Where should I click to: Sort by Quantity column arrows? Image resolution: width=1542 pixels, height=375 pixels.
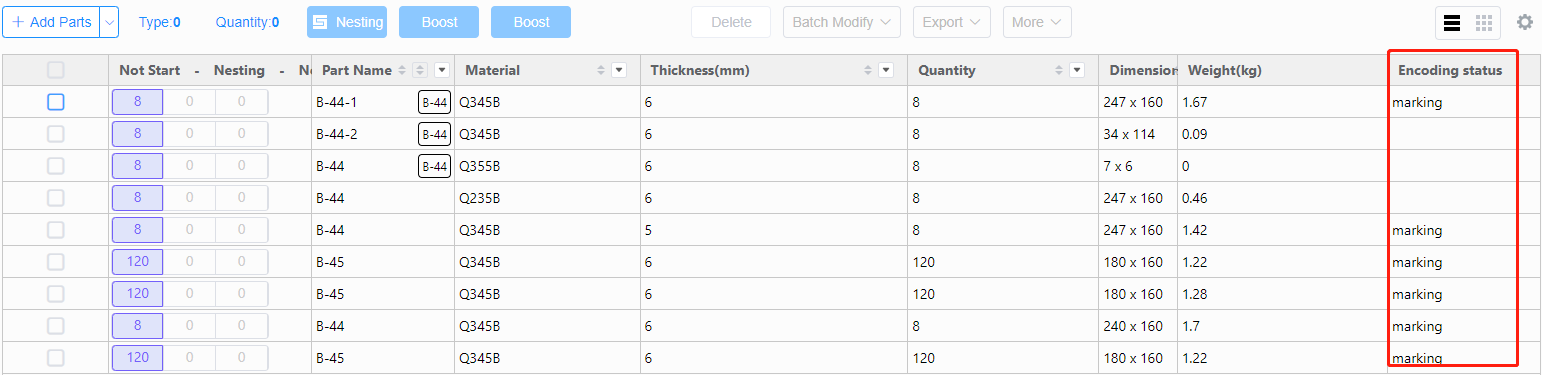tap(1059, 70)
